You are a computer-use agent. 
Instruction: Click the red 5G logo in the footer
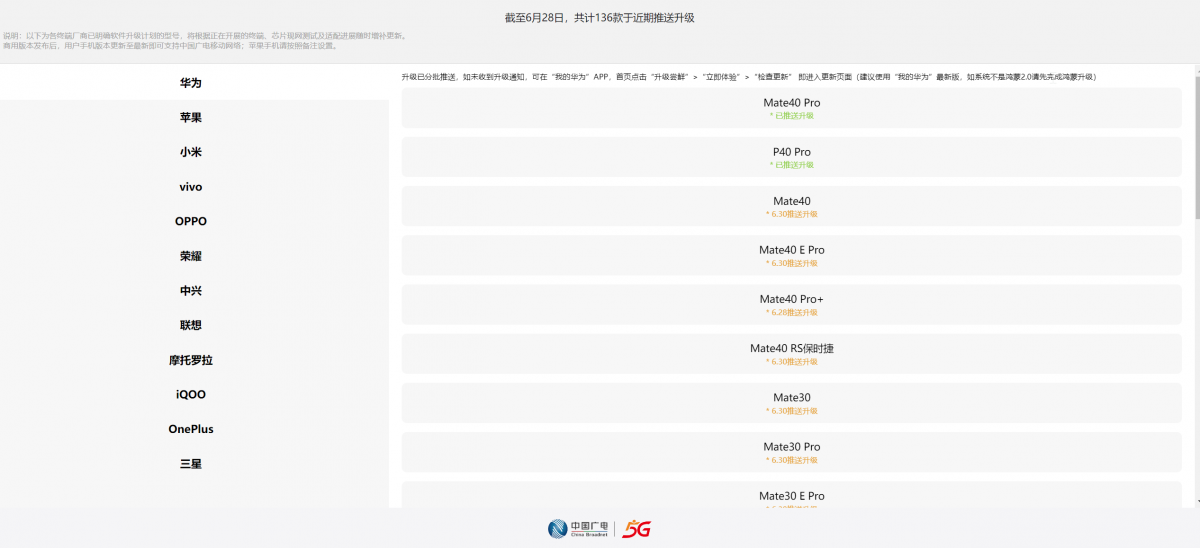coord(637,529)
